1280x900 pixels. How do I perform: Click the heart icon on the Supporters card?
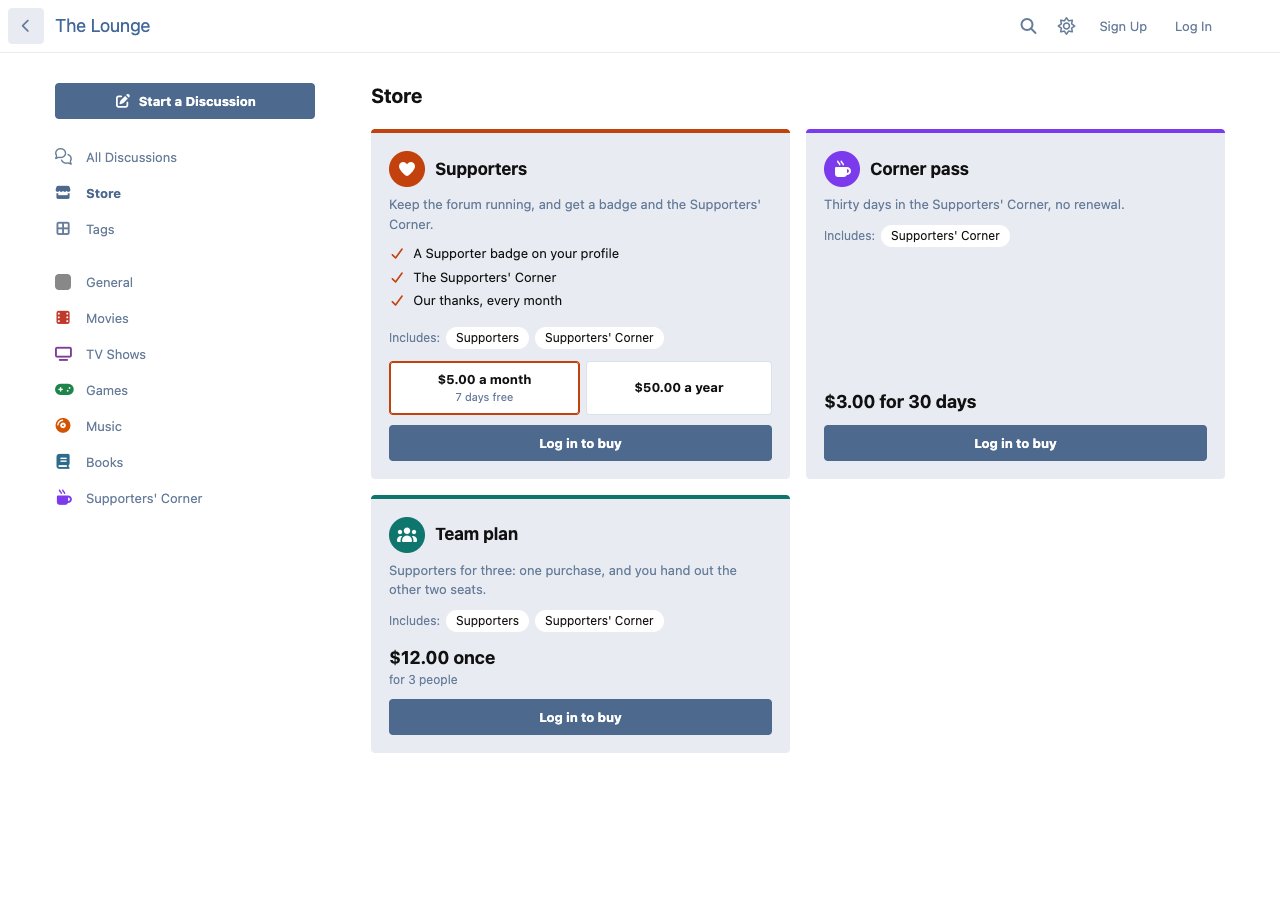tap(407, 169)
